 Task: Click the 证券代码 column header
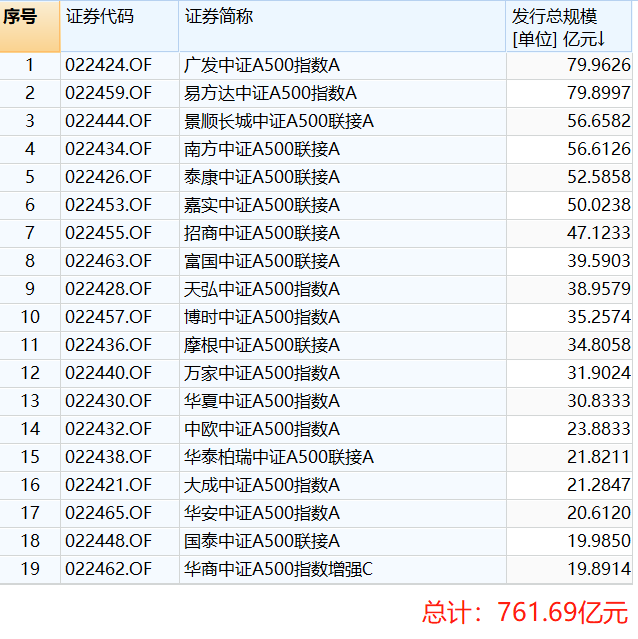point(119,26)
